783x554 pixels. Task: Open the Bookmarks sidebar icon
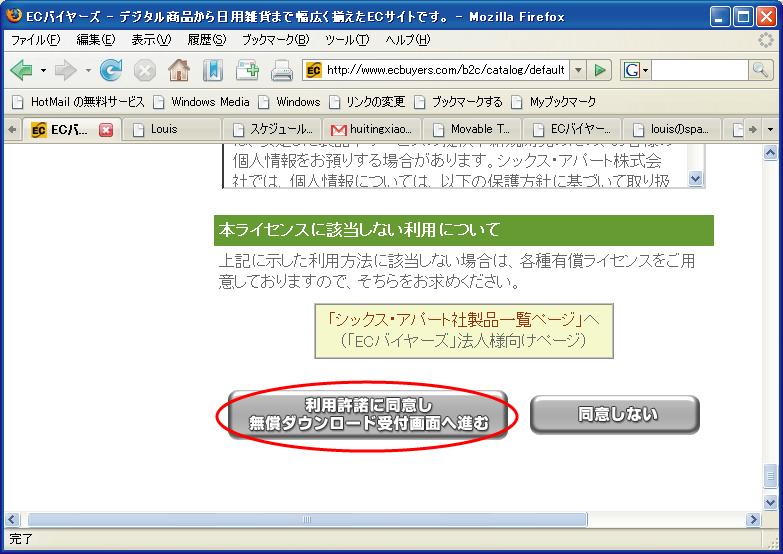[213, 70]
